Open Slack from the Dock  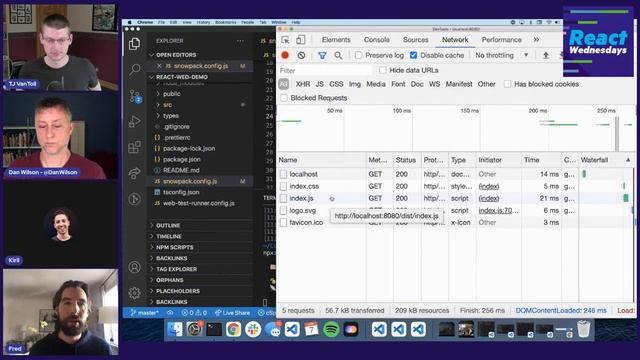pyautogui.click(x=253, y=329)
